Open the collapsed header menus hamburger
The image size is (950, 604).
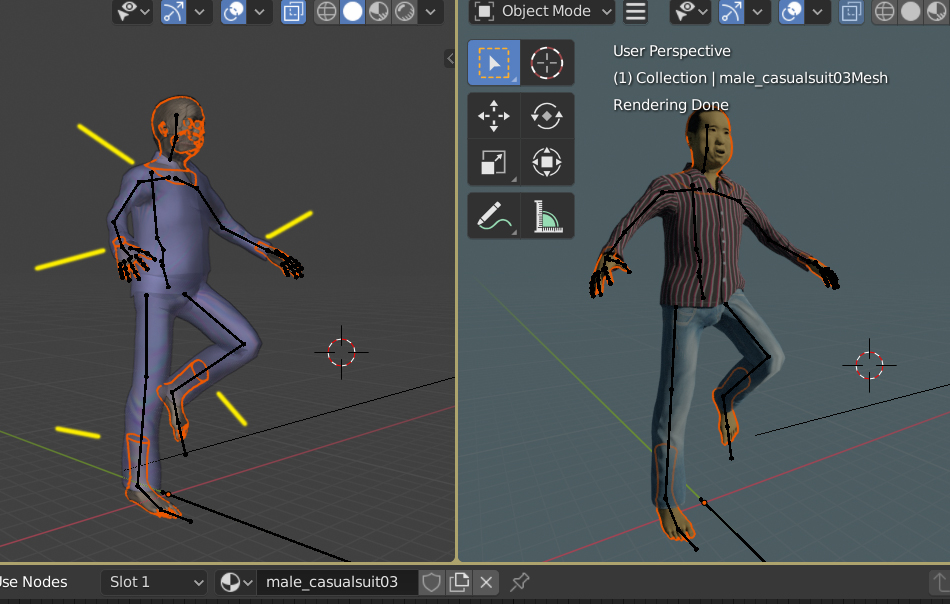pos(635,12)
